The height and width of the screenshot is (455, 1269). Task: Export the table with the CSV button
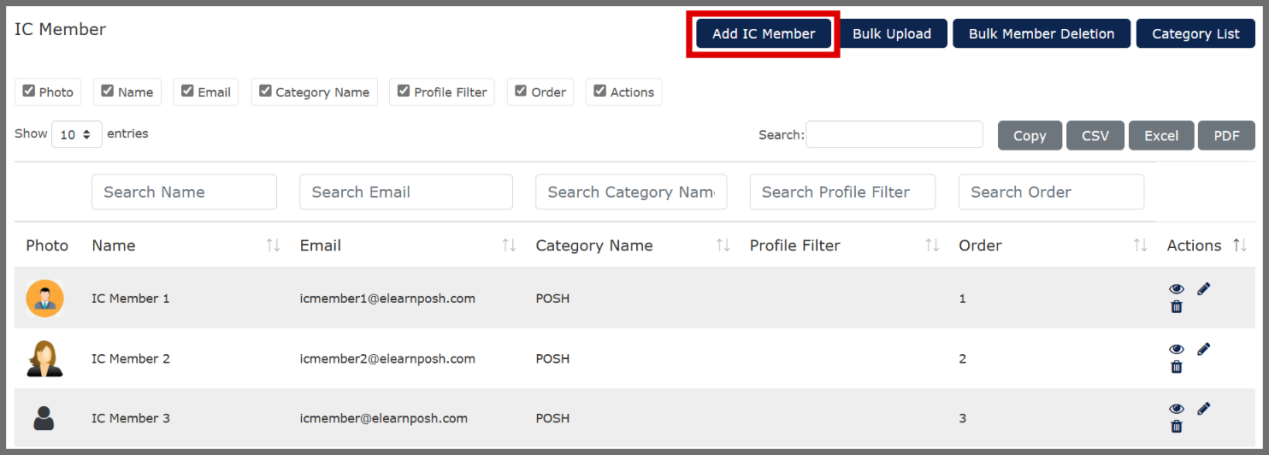click(1095, 136)
